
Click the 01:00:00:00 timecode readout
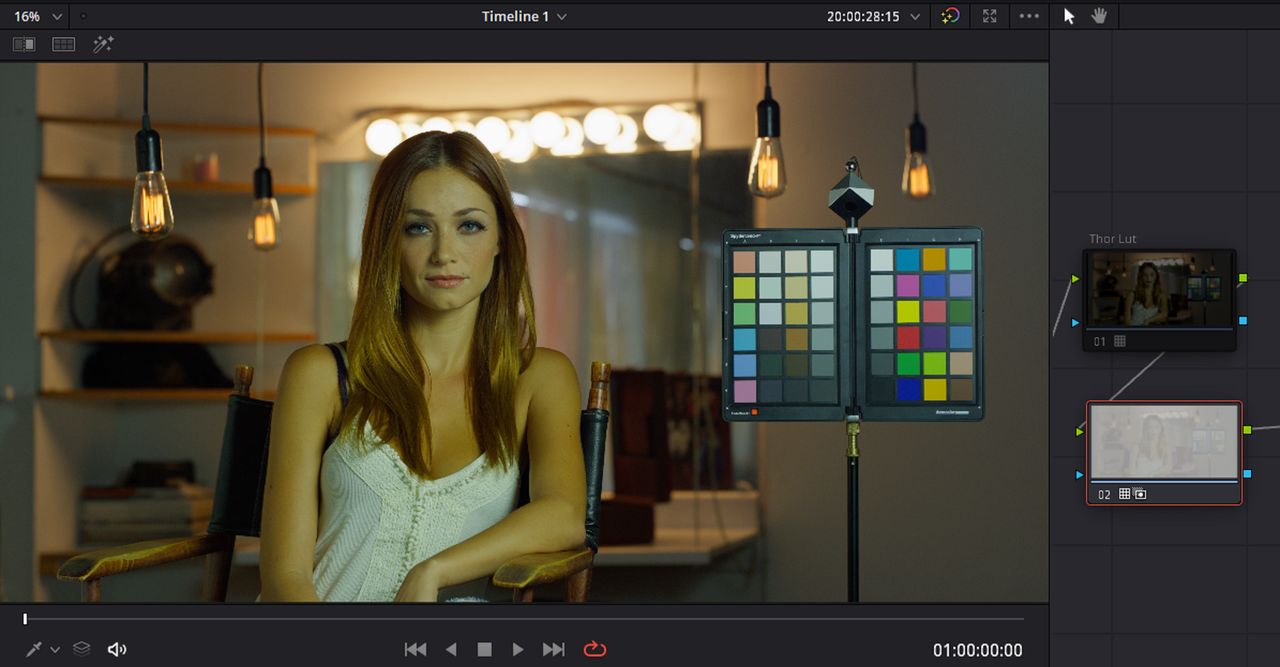pos(978,650)
